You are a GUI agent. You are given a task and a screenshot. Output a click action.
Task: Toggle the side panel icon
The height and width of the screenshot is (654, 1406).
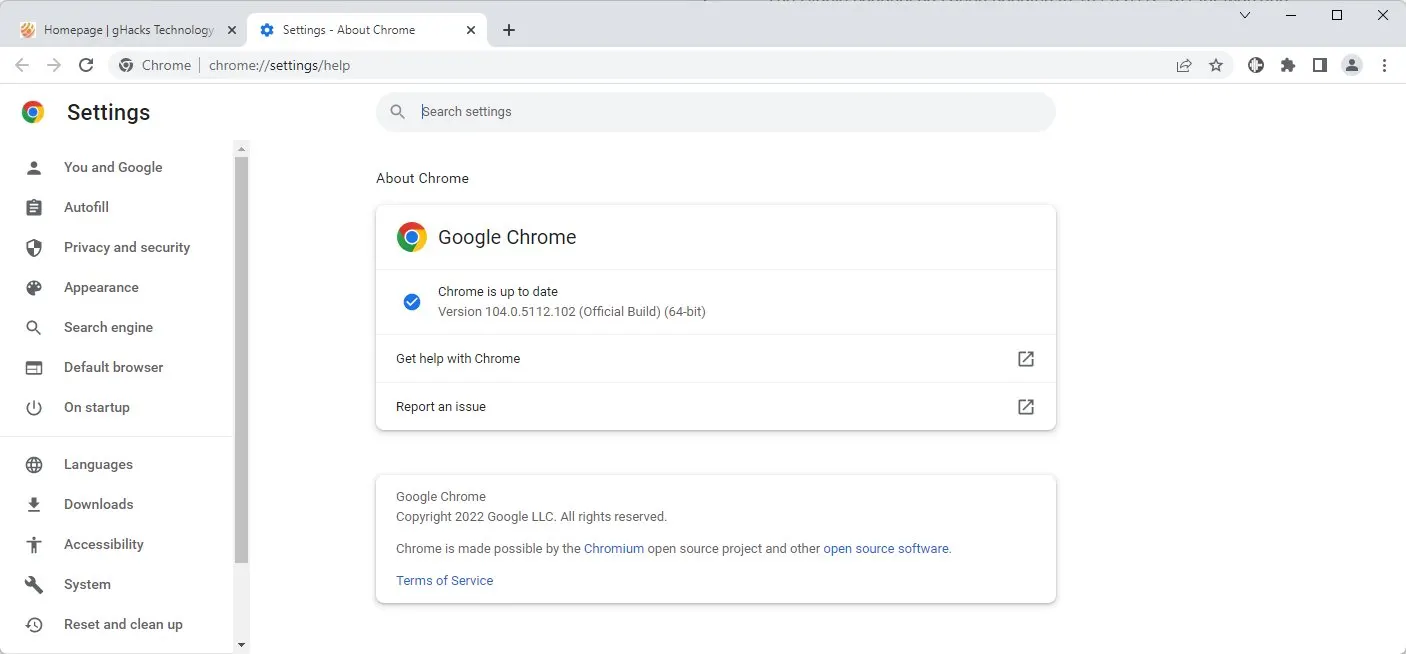click(1320, 65)
